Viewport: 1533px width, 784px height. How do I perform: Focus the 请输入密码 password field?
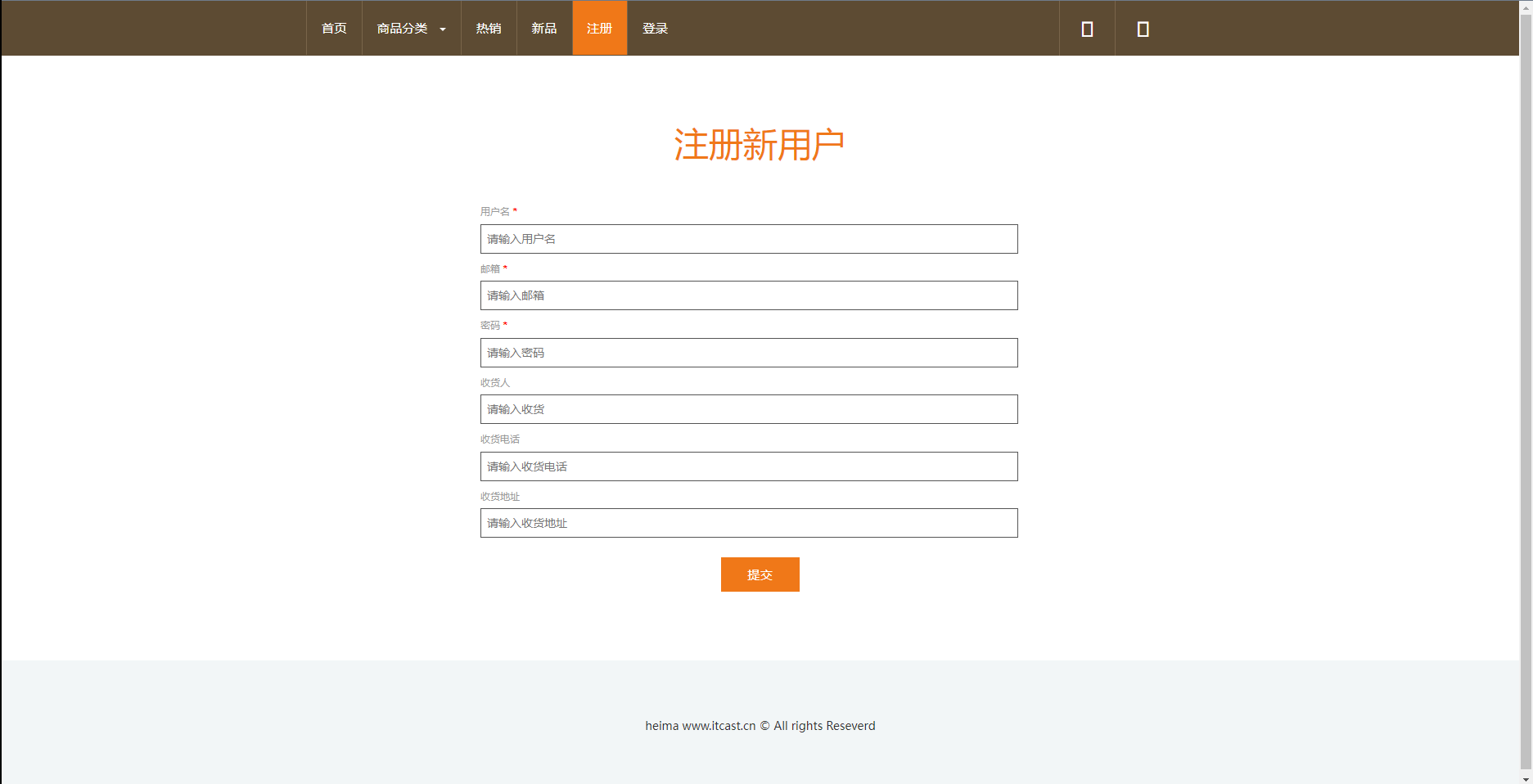coord(749,353)
